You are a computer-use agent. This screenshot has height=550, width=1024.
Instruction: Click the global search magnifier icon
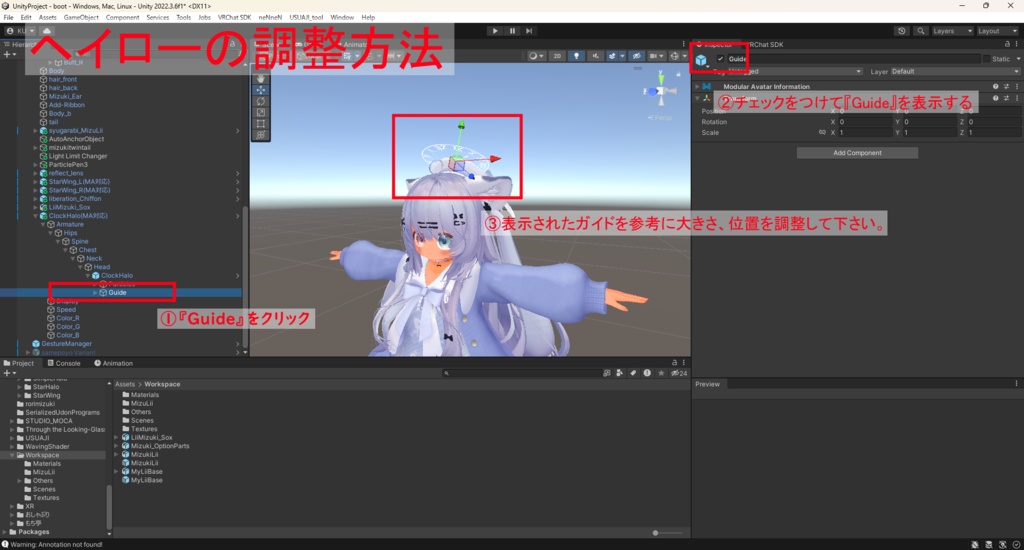click(x=920, y=31)
